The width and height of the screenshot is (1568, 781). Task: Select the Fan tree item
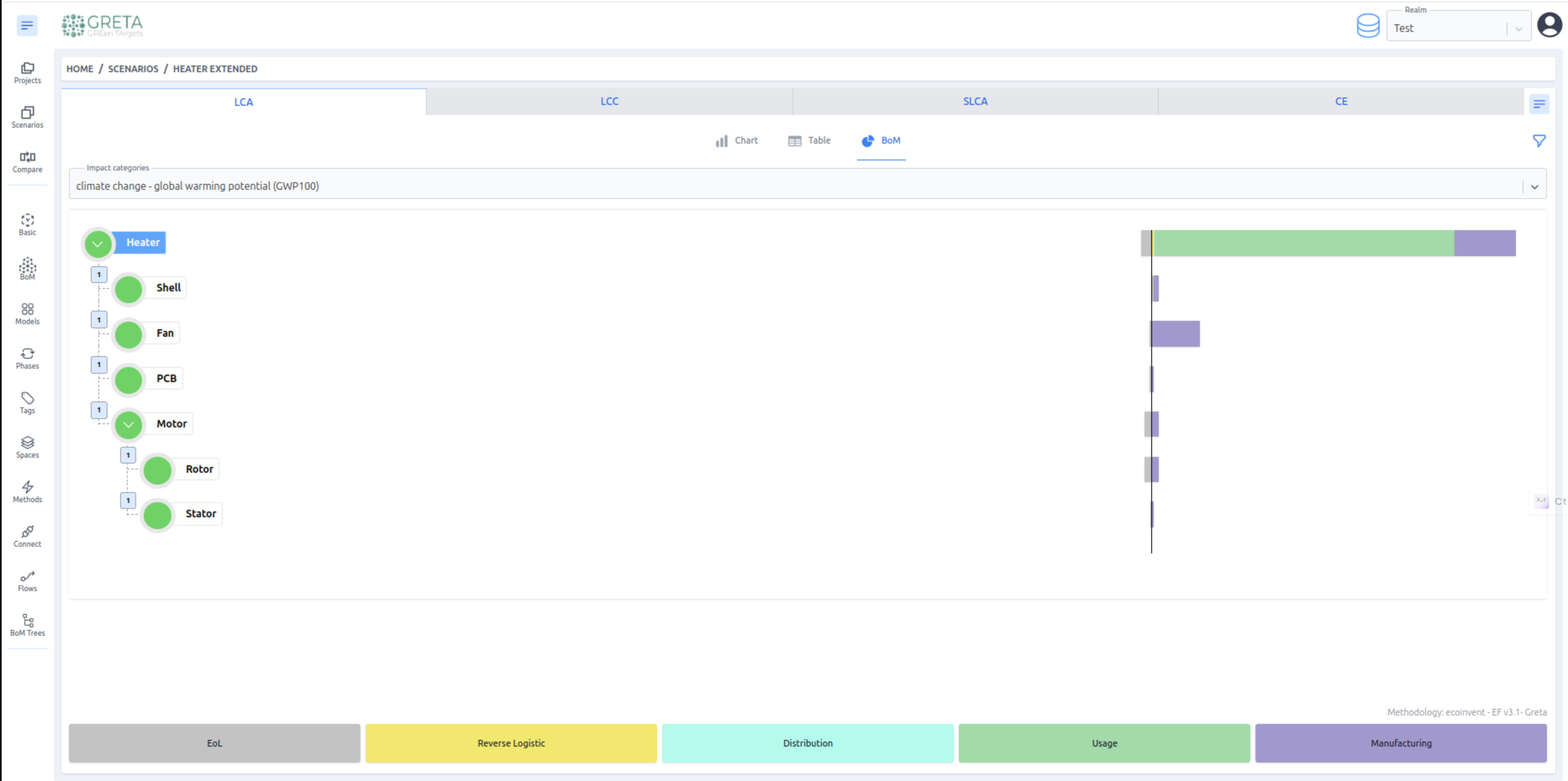[164, 333]
